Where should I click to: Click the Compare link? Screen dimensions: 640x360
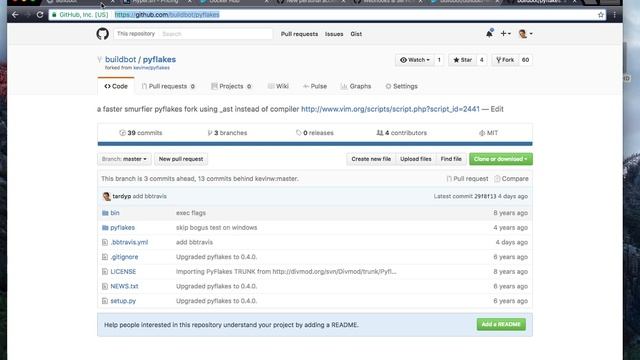point(511,179)
